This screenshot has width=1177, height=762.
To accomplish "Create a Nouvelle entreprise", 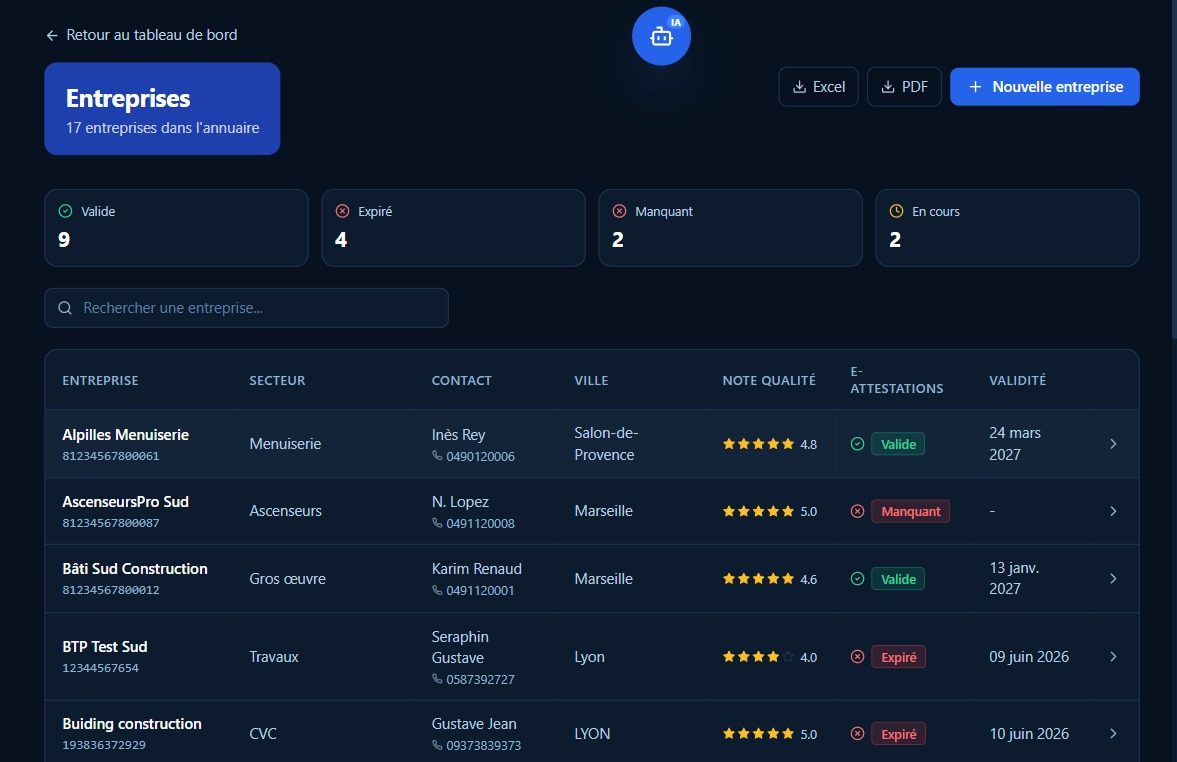I will 1044,87.
